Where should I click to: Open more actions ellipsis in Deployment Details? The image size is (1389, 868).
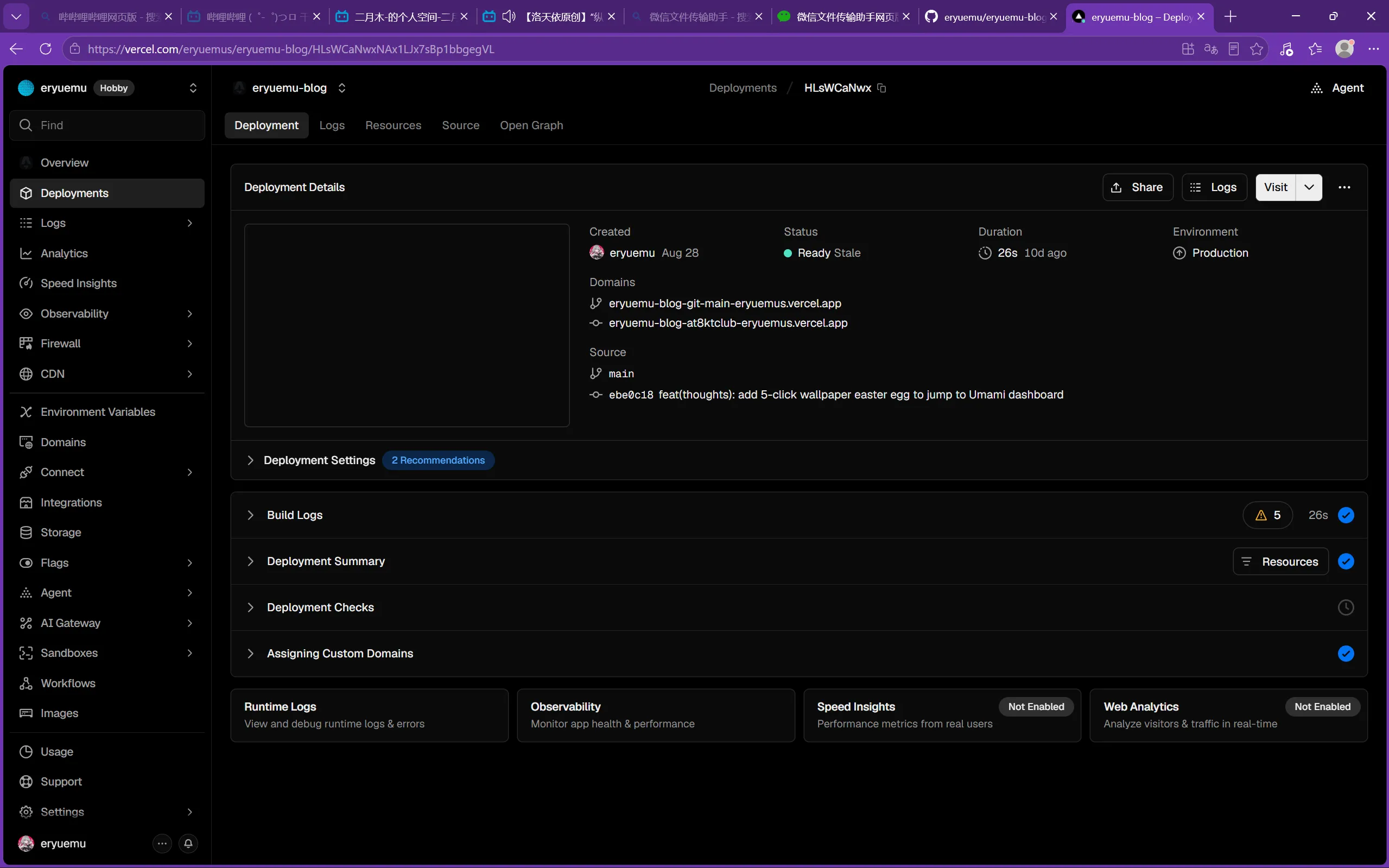click(1344, 187)
